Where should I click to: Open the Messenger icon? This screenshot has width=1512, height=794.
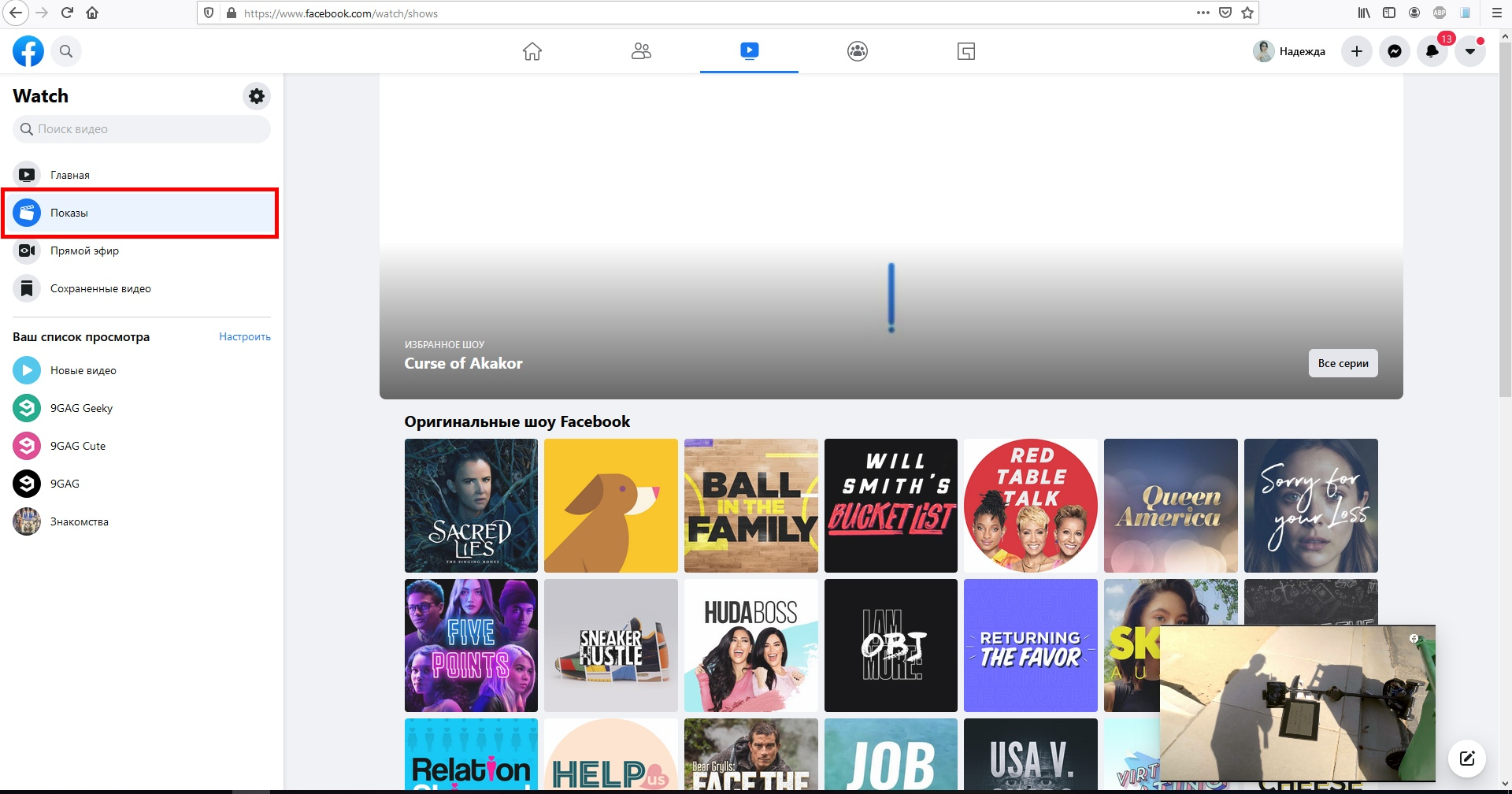coord(1394,51)
